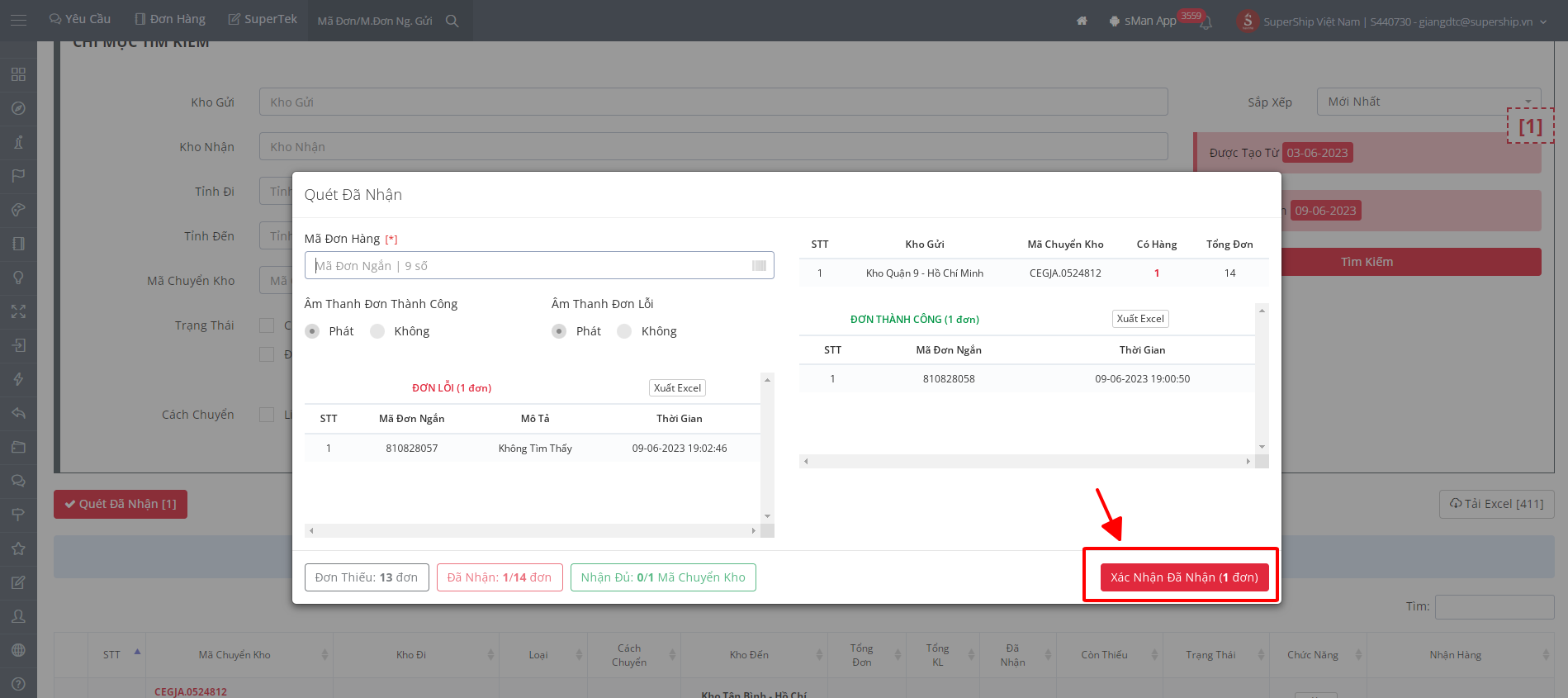
Task: Export error orders via Xuất Excel
Action: pos(677,388)
